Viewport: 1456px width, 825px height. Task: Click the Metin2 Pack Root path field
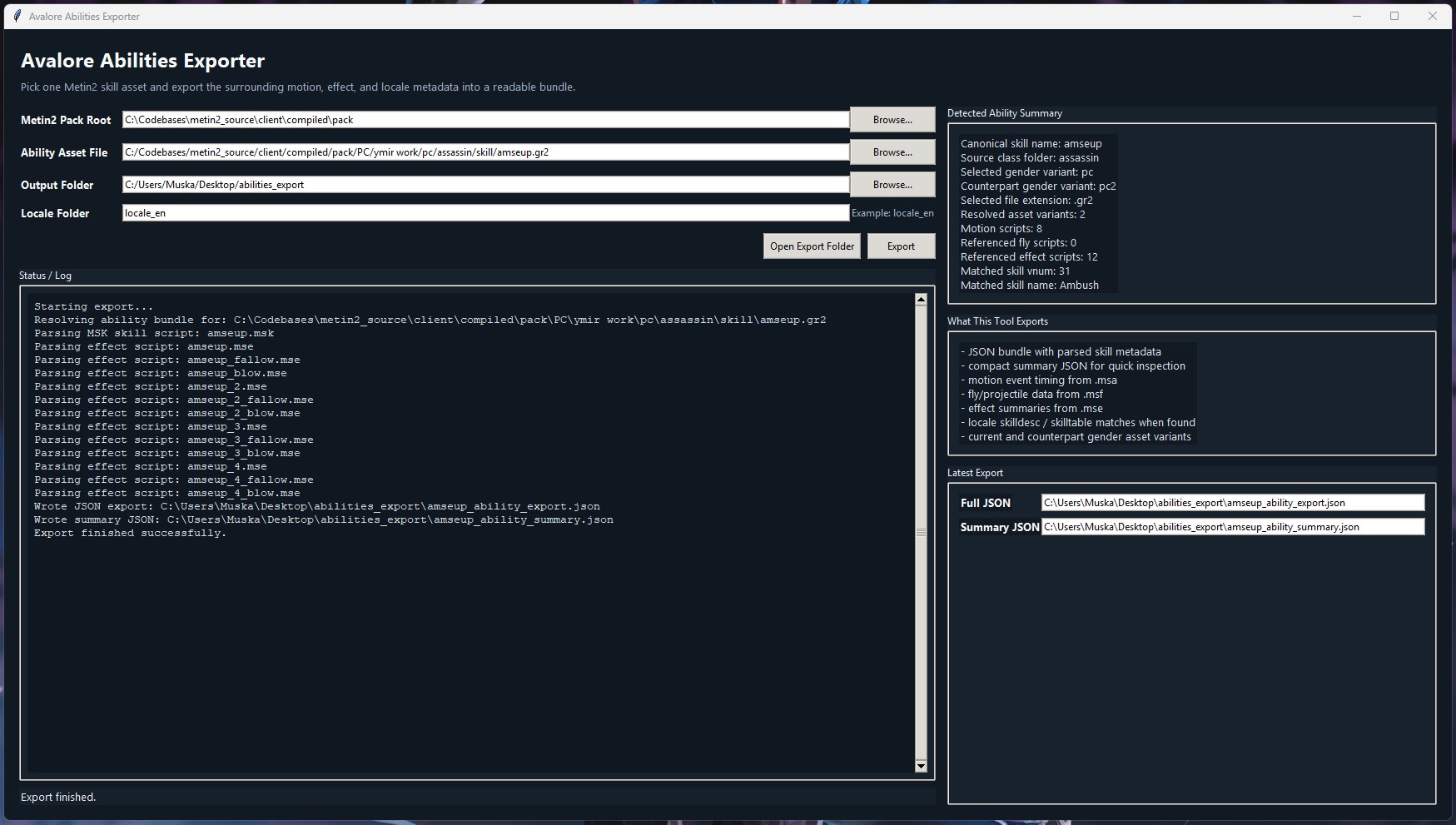(483, 119)
